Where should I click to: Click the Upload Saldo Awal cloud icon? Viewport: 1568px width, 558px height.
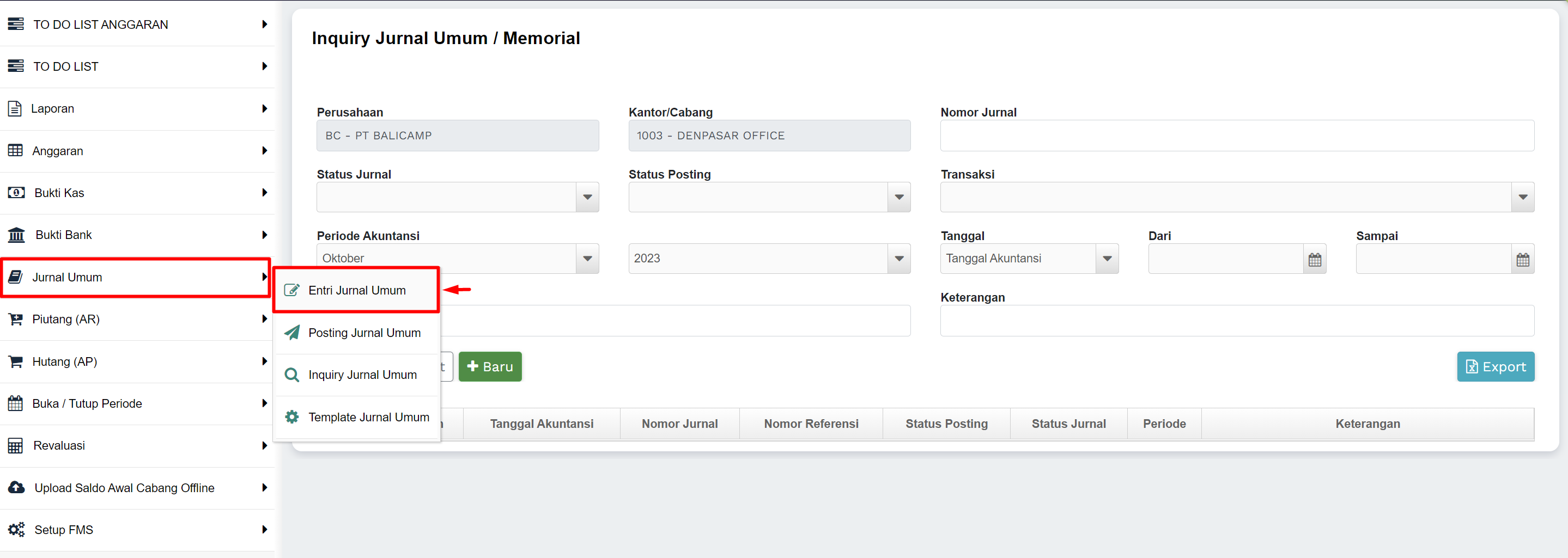pyautogui.click(x=16, y=487)
